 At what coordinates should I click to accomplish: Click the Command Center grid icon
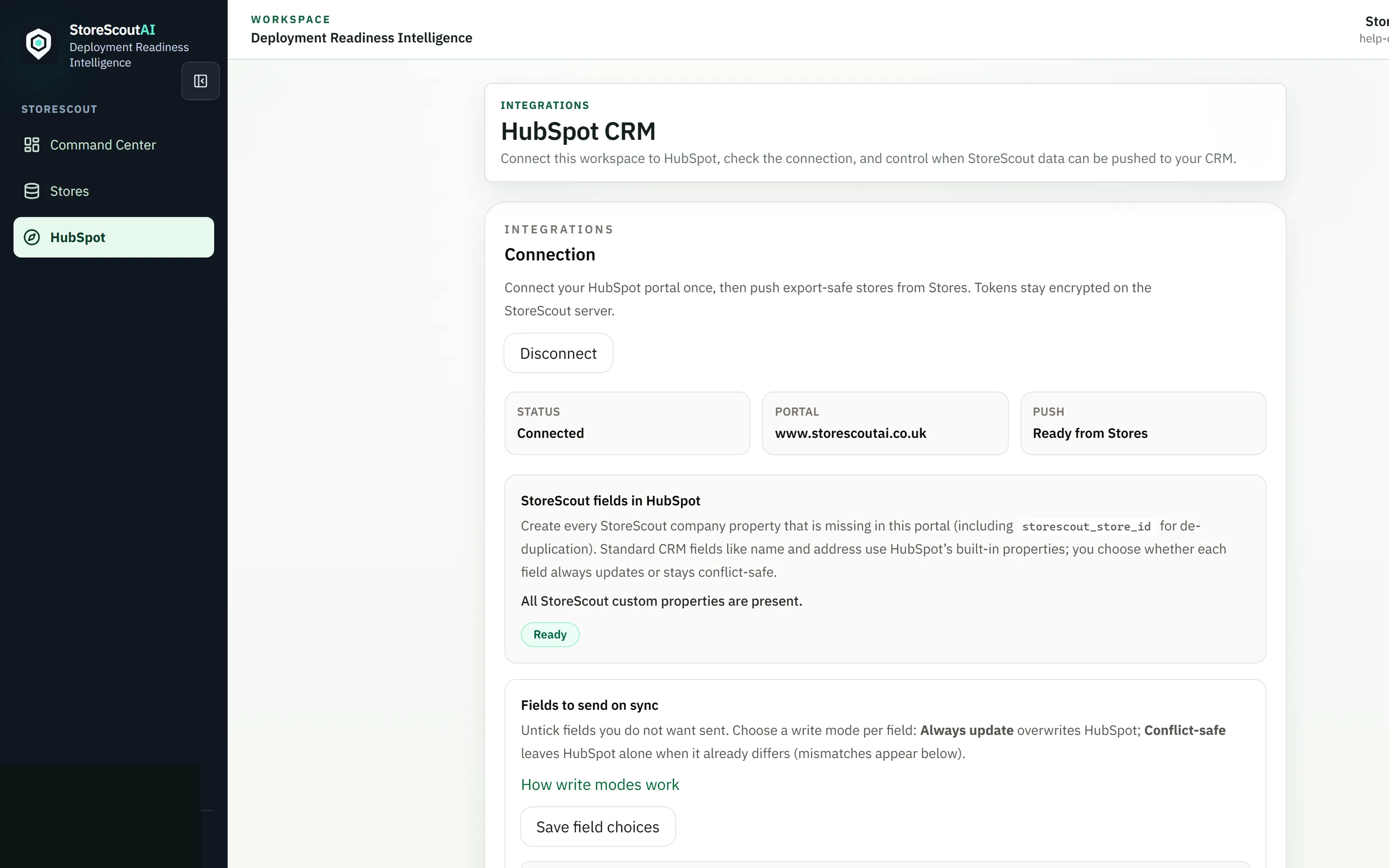pos(31,145)
